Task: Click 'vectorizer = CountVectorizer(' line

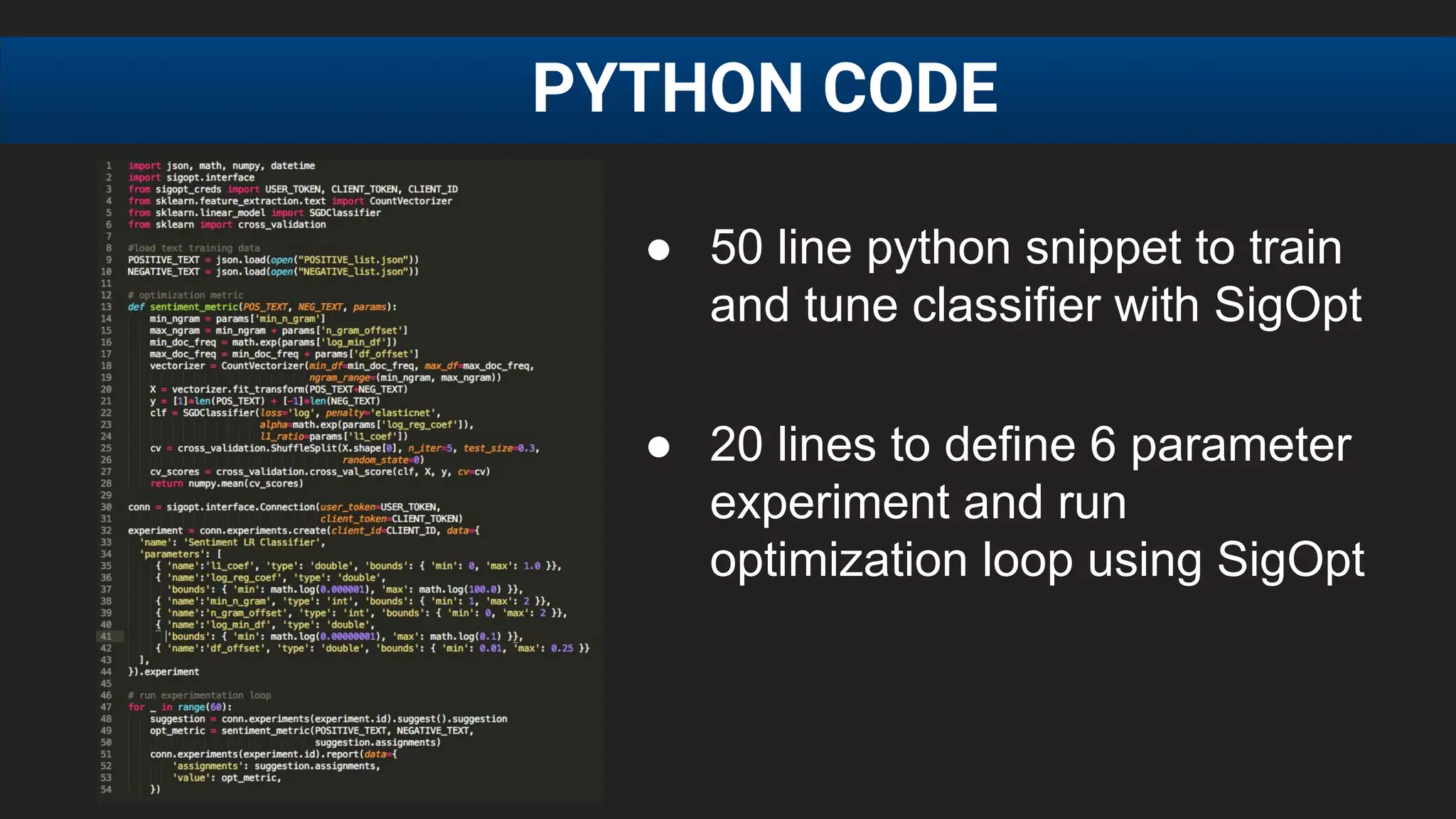Action: click(342, 366)
